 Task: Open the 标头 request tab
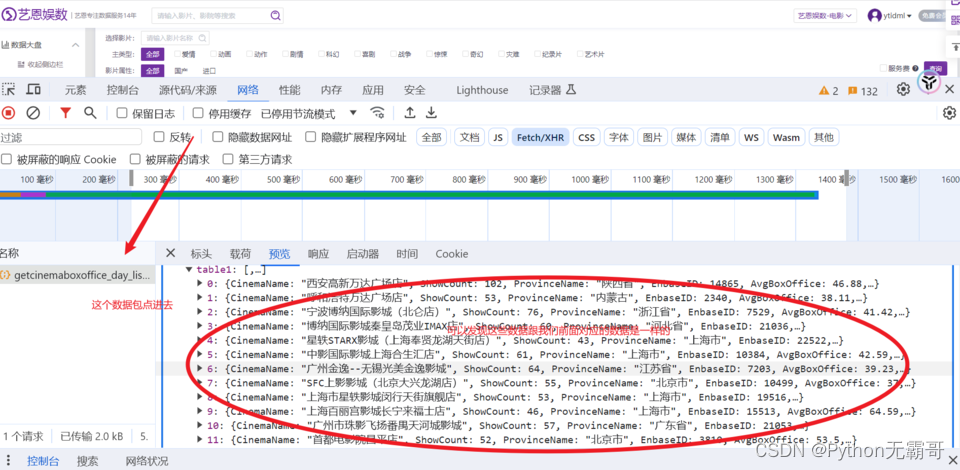tap(201, 254)
